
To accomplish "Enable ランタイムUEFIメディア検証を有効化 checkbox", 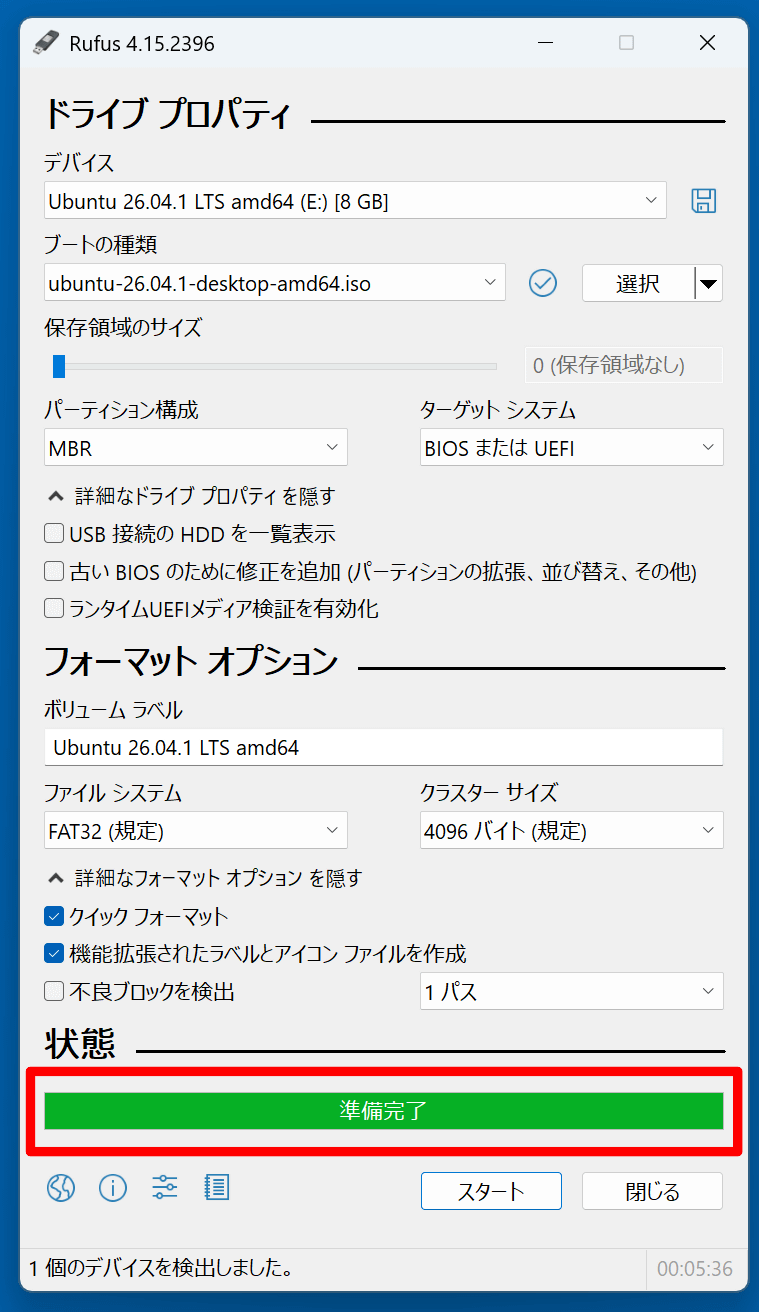I will tap(54, 609).
